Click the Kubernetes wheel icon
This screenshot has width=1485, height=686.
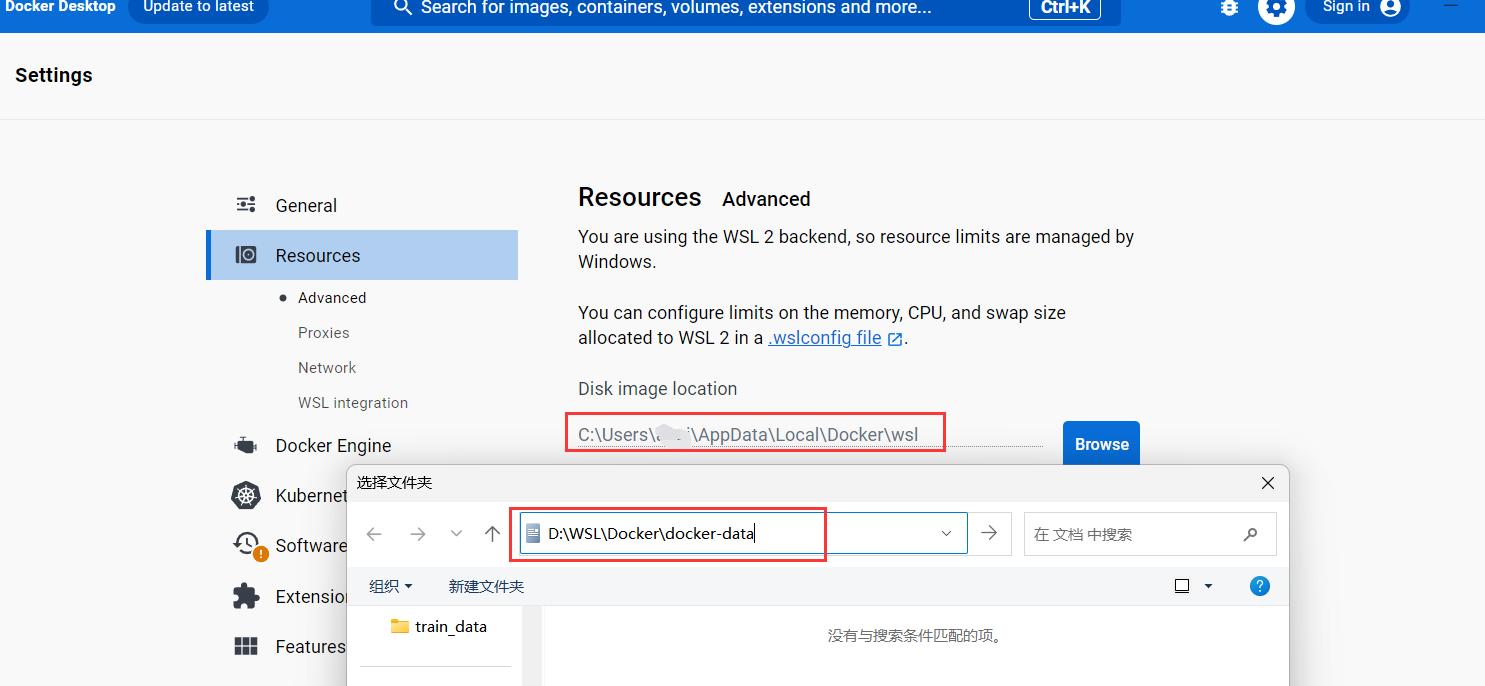click(x=246, y=495)
